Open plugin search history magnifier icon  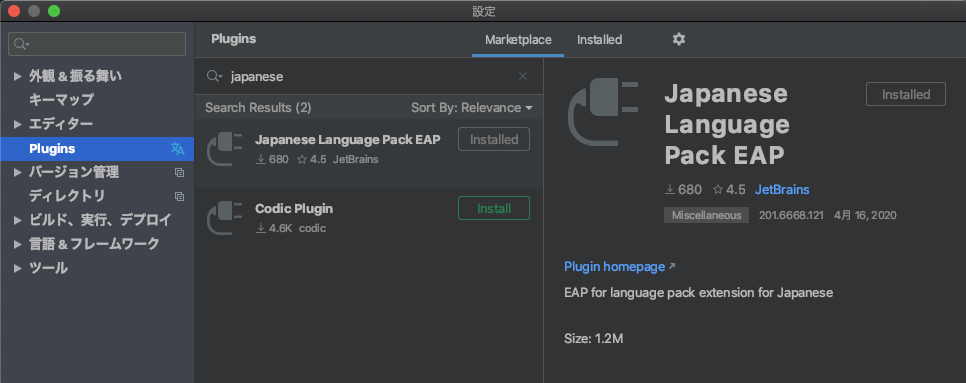214,76
